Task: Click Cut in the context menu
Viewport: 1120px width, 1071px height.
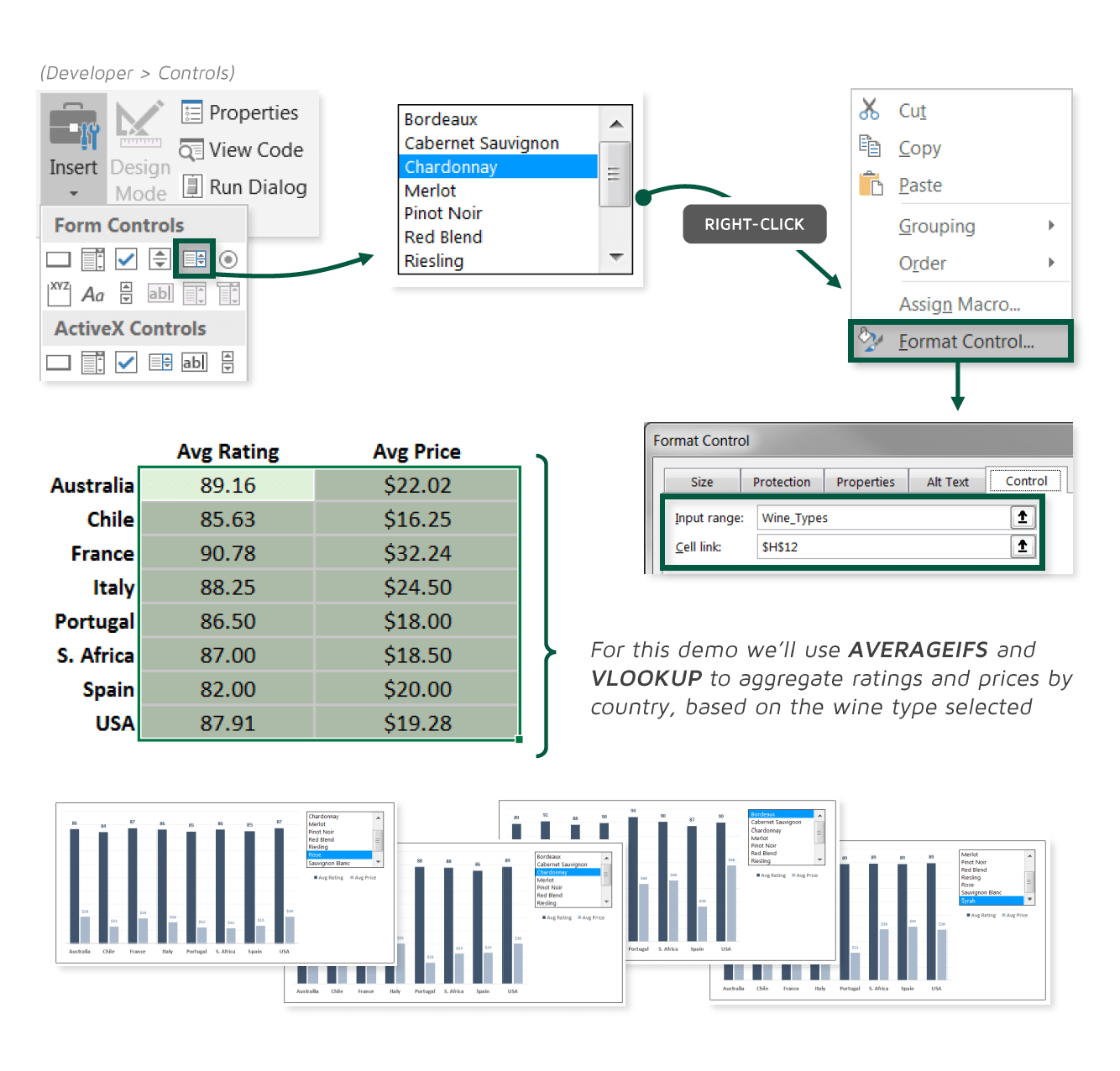Action: tap(912, 109)
